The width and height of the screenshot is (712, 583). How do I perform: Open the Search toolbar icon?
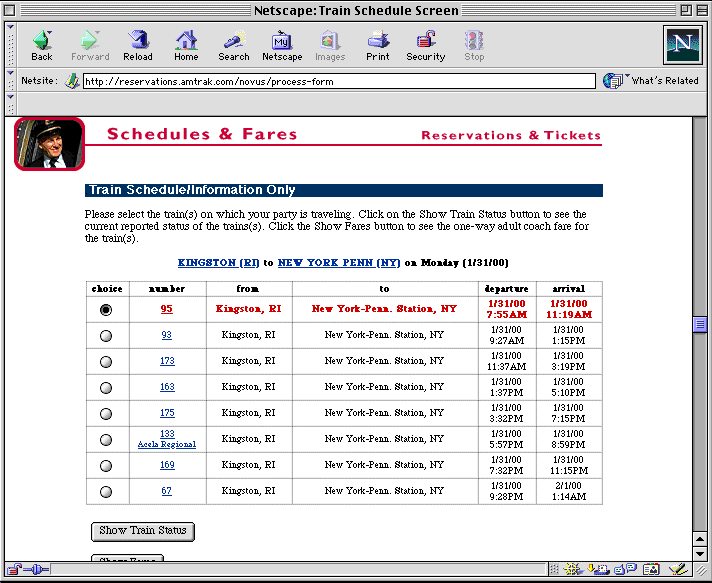(234, 44)
